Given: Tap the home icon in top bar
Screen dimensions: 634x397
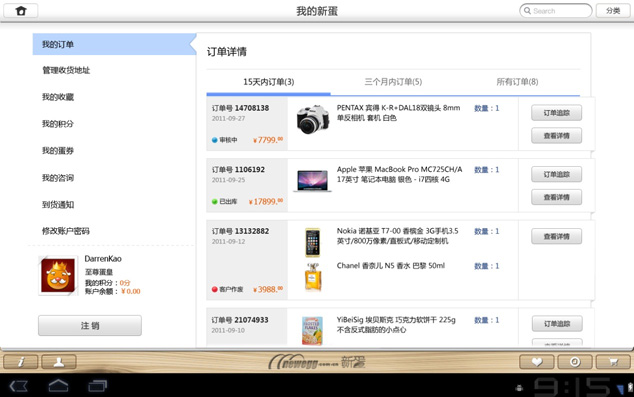Looking at the screenshot, I should point(21,11).
